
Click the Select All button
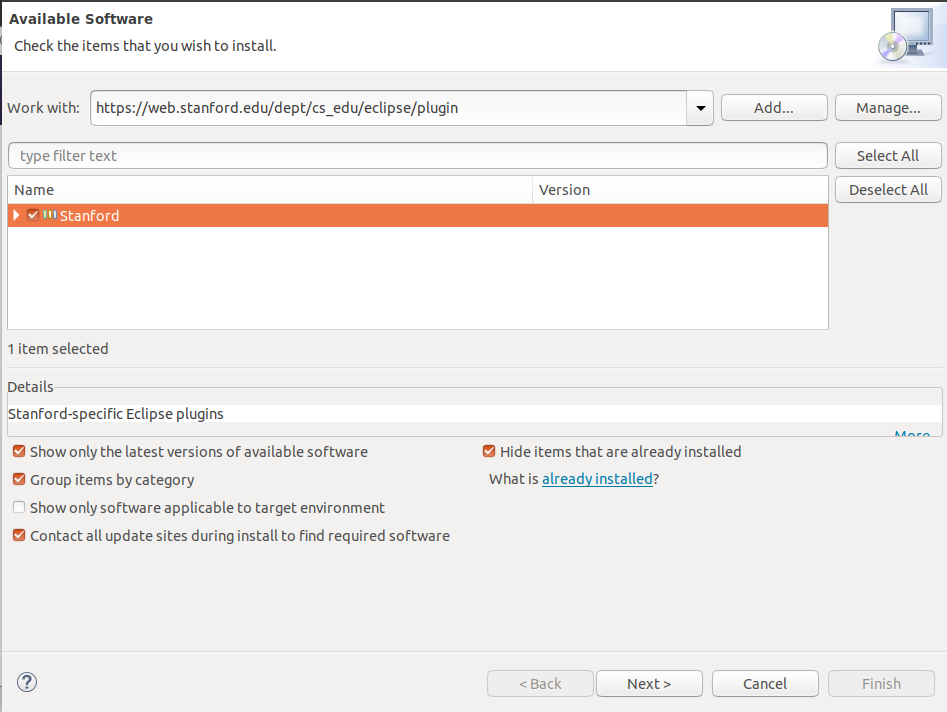[888, 156]
